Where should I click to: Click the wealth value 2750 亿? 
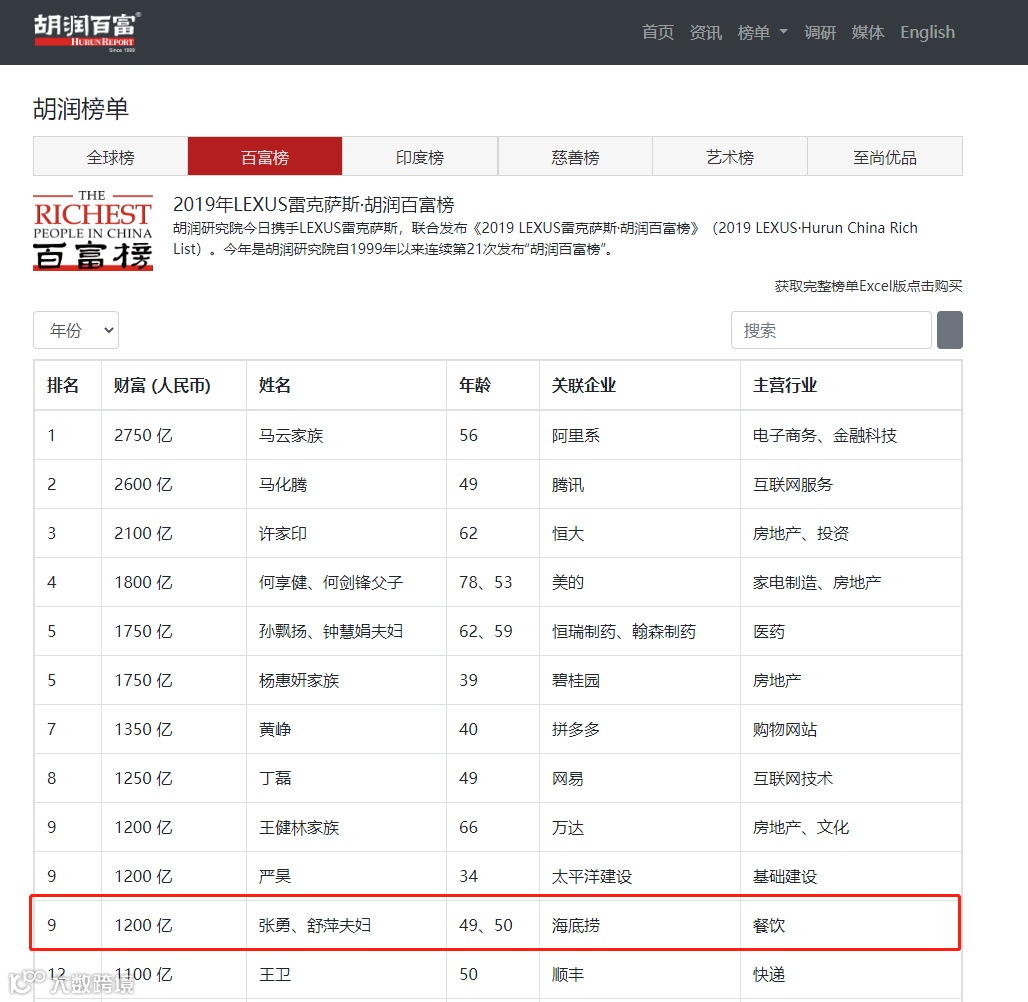pyautogui.click(x=143, y=435)
